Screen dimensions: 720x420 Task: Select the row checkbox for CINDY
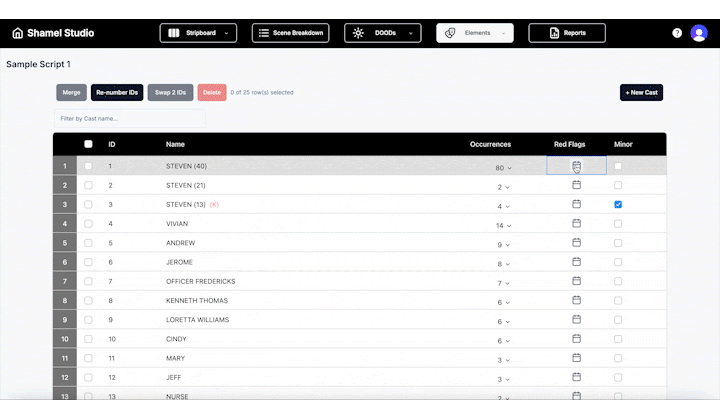(88, 339)
